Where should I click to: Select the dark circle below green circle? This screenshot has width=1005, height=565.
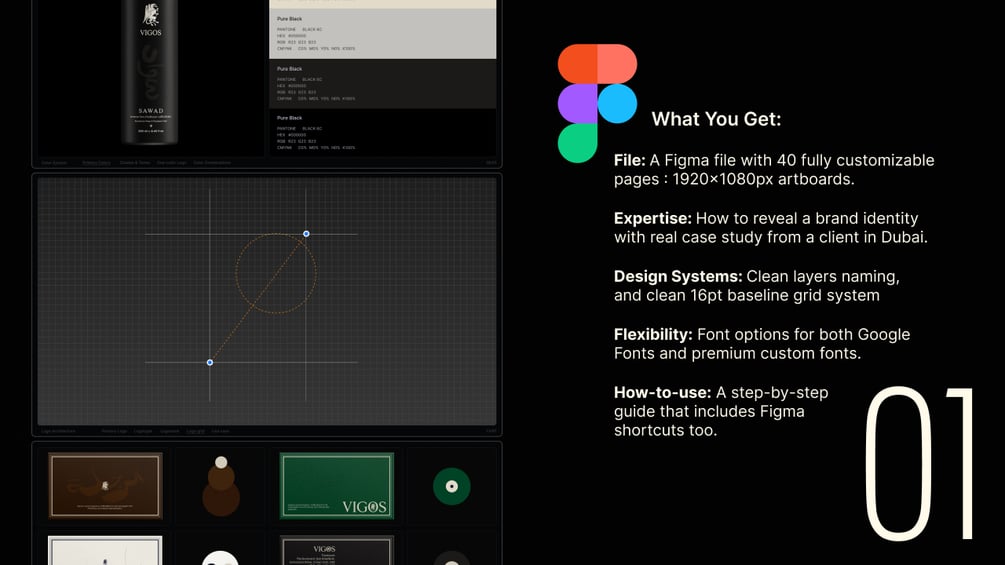point(452,557)
